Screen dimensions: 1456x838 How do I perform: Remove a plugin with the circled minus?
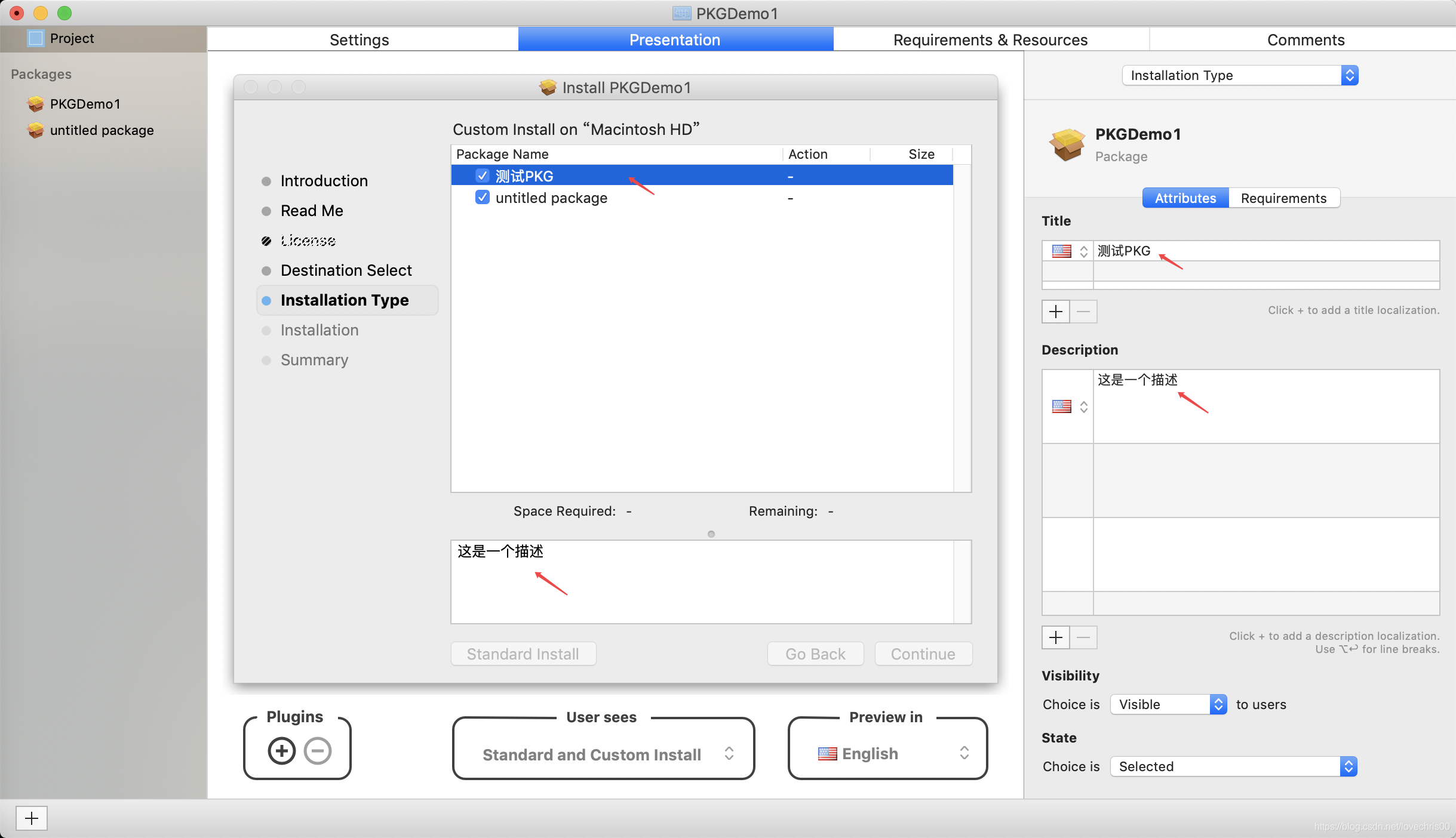coord(318,751)
